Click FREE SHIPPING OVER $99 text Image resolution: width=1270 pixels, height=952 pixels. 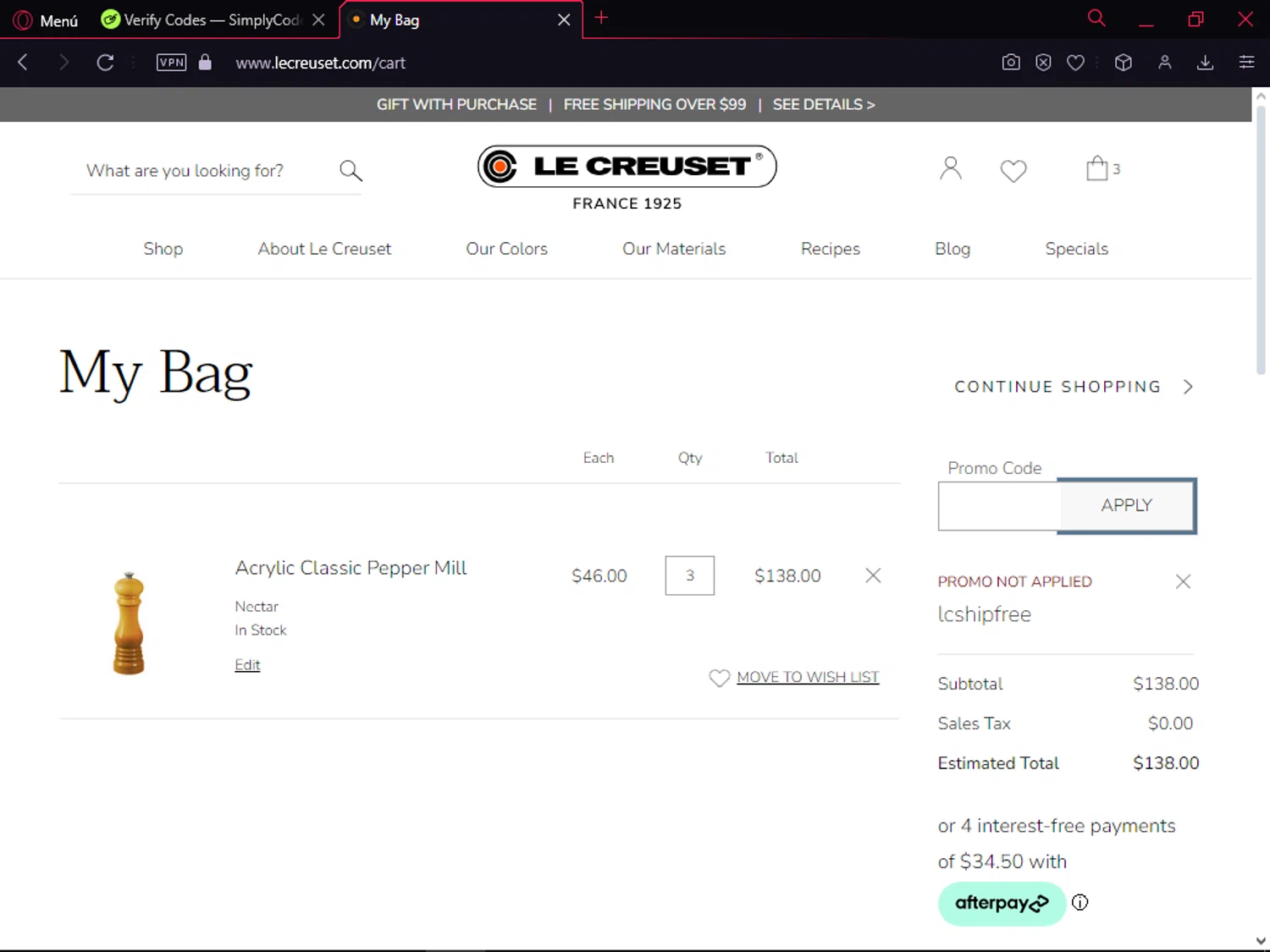(x=654, y=104)
